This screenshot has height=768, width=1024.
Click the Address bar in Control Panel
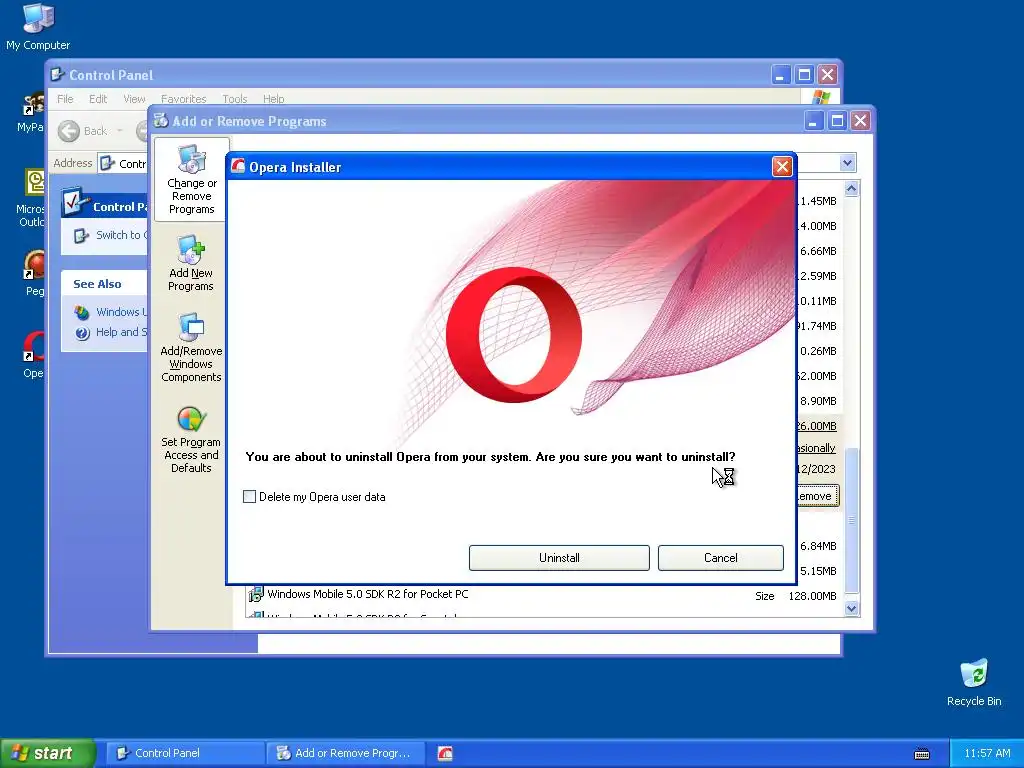(x=123, y=163)
